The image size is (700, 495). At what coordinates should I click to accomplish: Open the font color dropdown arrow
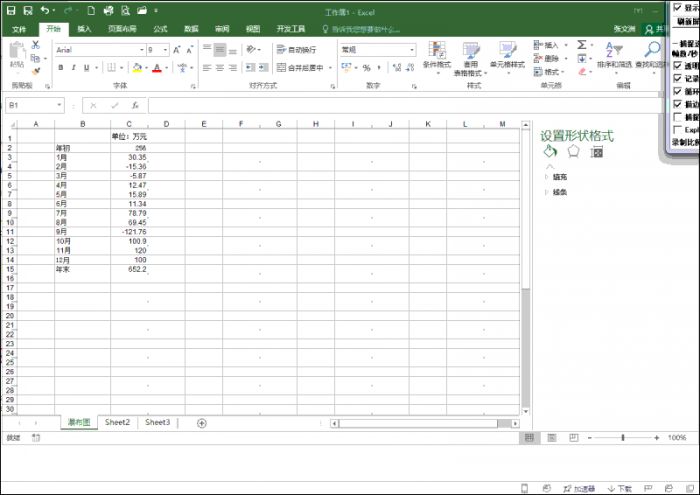point(166,68)
